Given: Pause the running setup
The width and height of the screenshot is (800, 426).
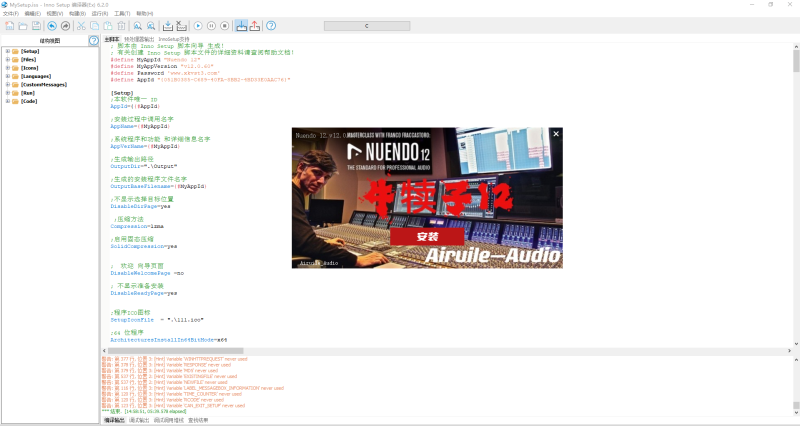Looking at the screenshot, I should coord(211,26).
